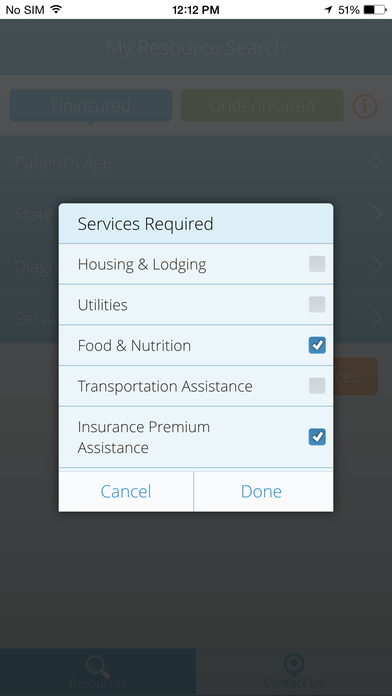This screenshot has height=696, width=392.
Task: Check the Housing & Lodging checkbox
Action: [317, 264]
